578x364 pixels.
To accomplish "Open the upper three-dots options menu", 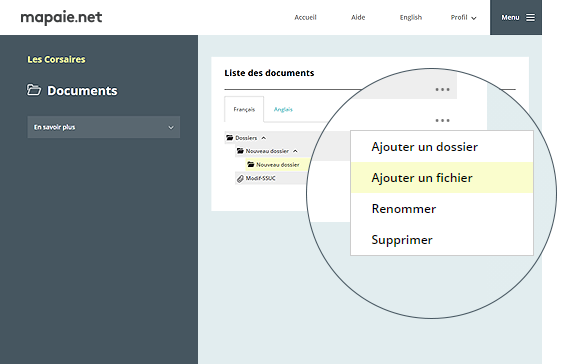I will pyautogui.click(x=442, y=89).
